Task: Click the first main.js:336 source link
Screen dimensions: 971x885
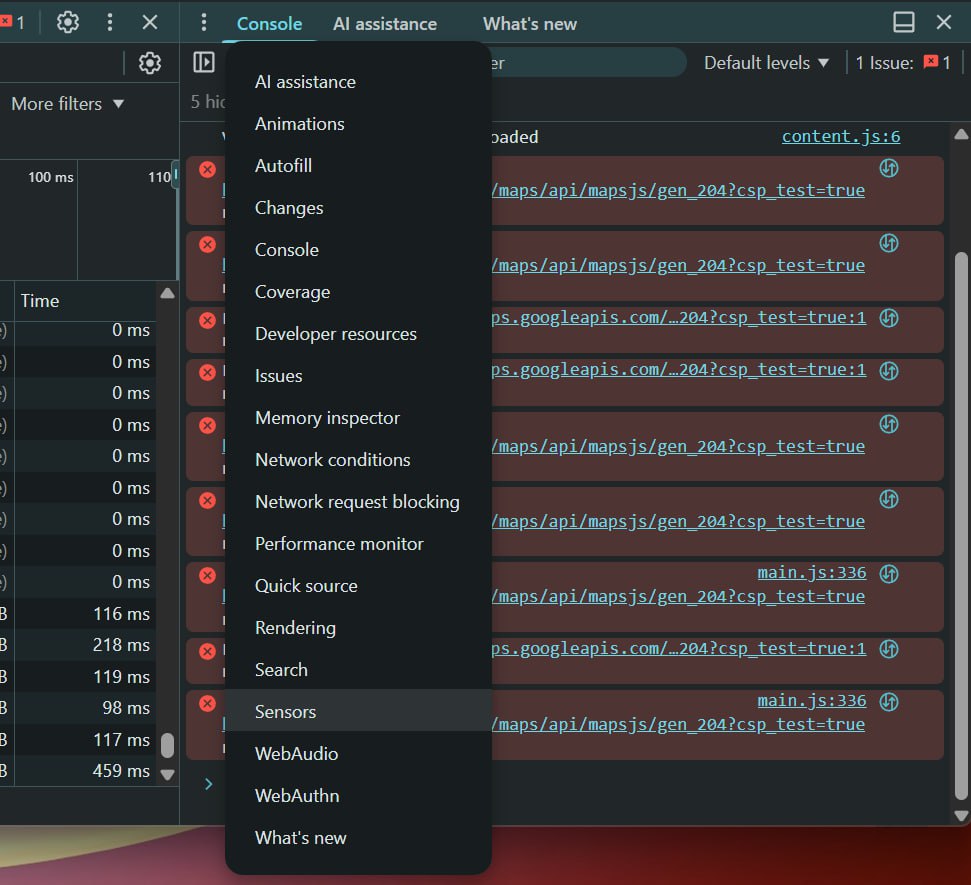Action: point(811,572)
